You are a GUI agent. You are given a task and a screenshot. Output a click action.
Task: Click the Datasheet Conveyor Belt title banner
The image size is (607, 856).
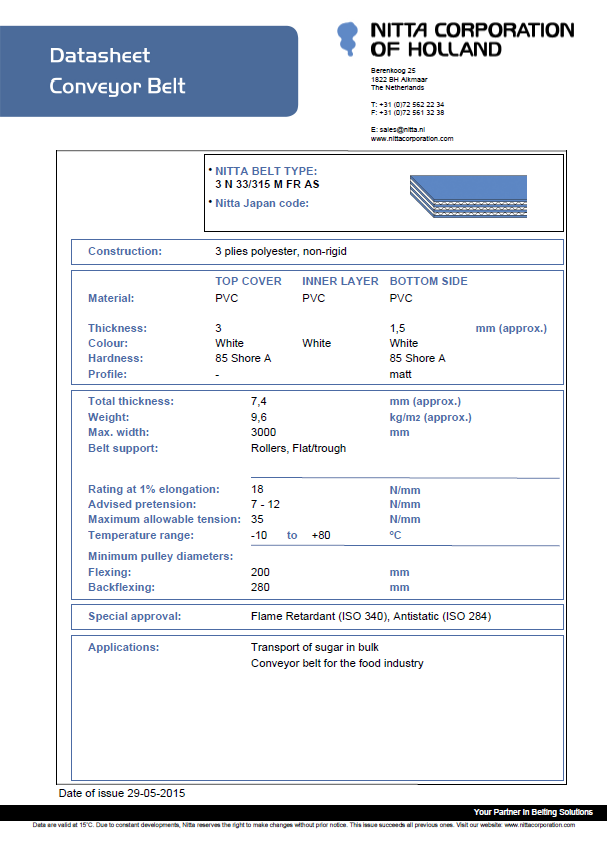click(x=148, y=71)
